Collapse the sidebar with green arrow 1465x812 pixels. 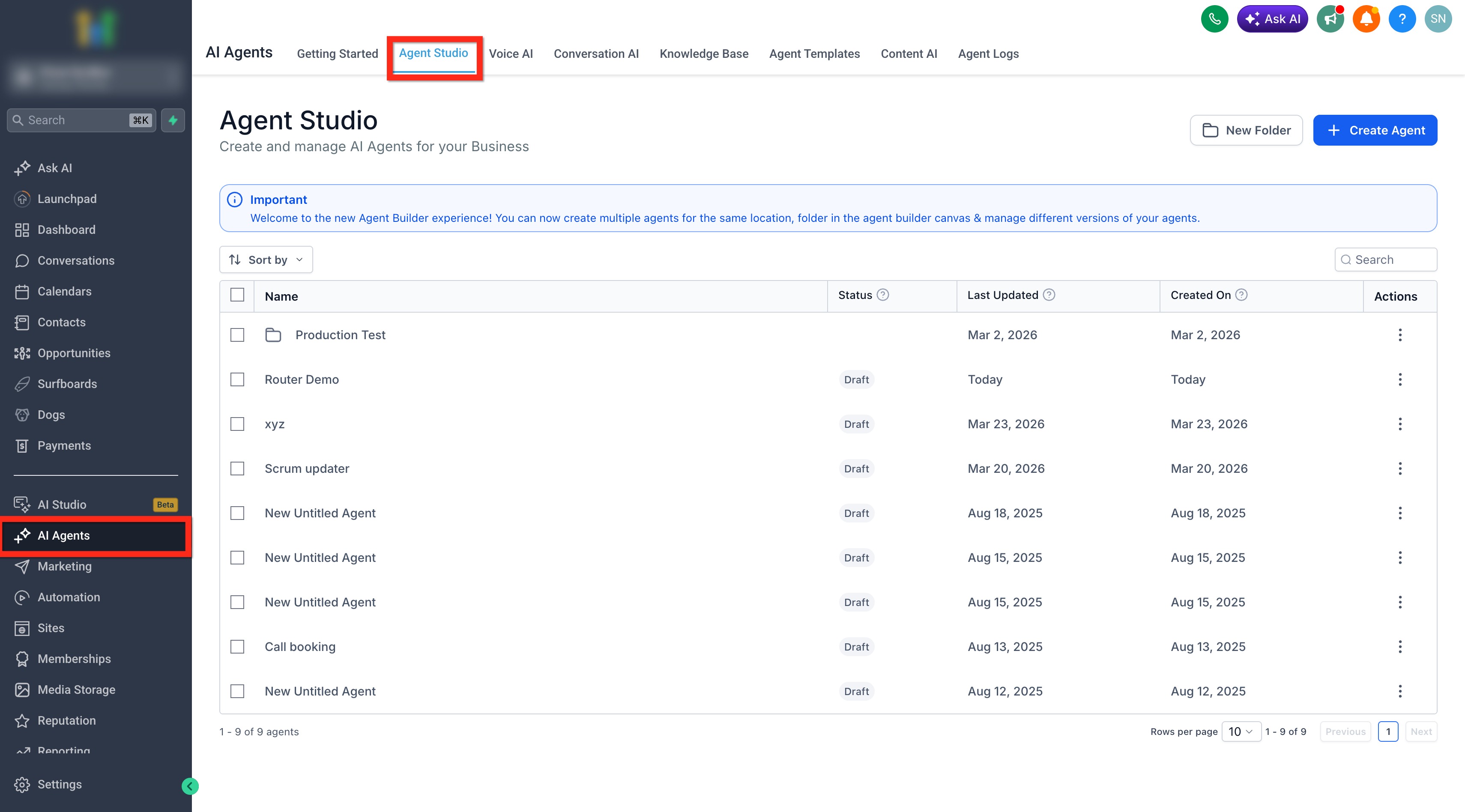(x=190, y=786)
